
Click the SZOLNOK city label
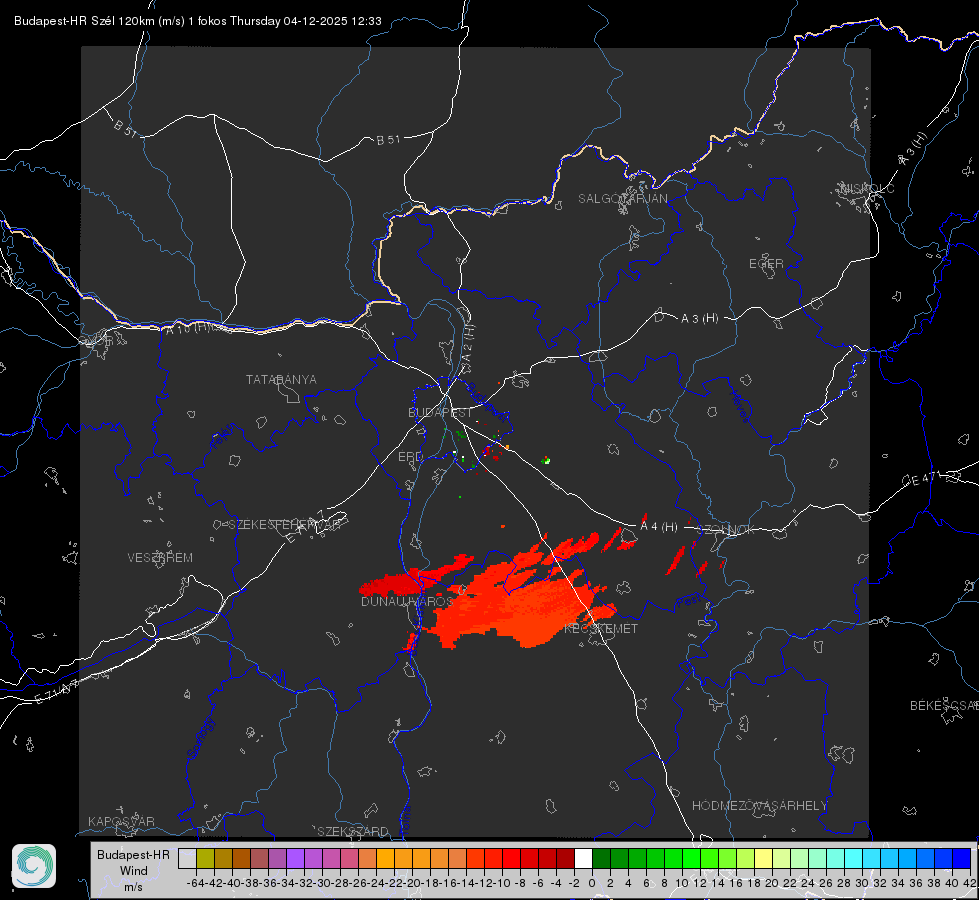pos(726,530)
